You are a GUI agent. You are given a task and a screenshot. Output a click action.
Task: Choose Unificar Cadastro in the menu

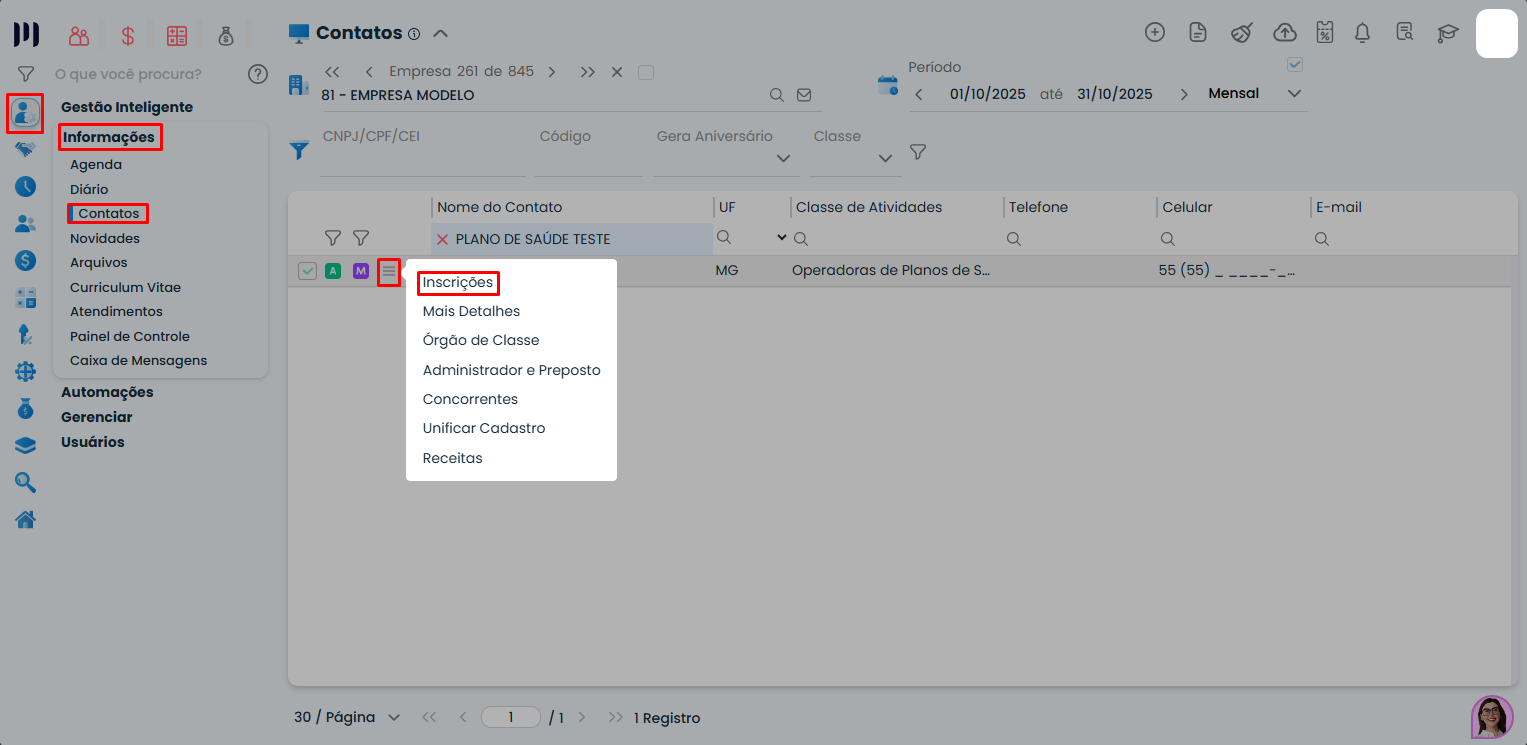pos(483,427)
